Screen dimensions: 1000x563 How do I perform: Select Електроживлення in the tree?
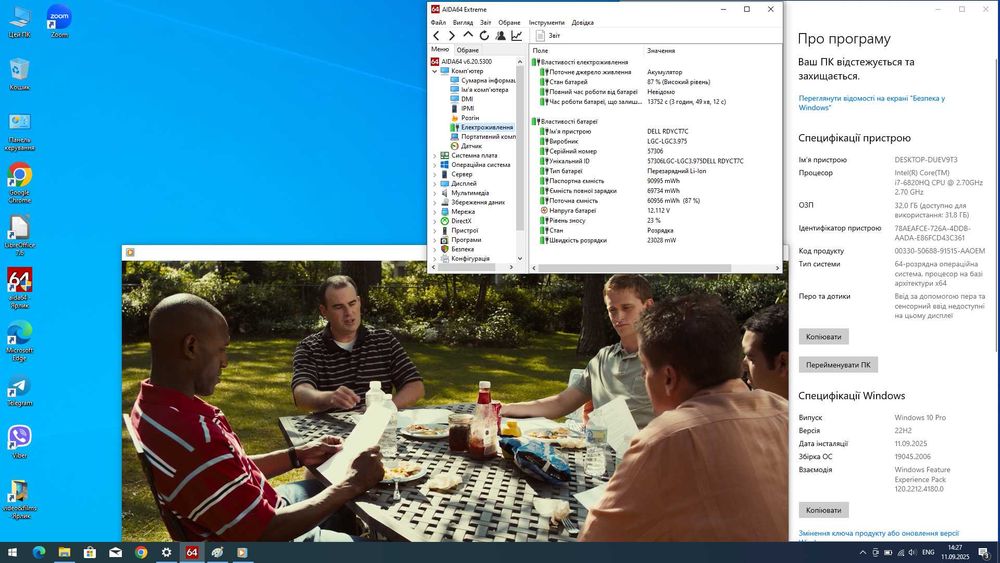tap(482, 128)
